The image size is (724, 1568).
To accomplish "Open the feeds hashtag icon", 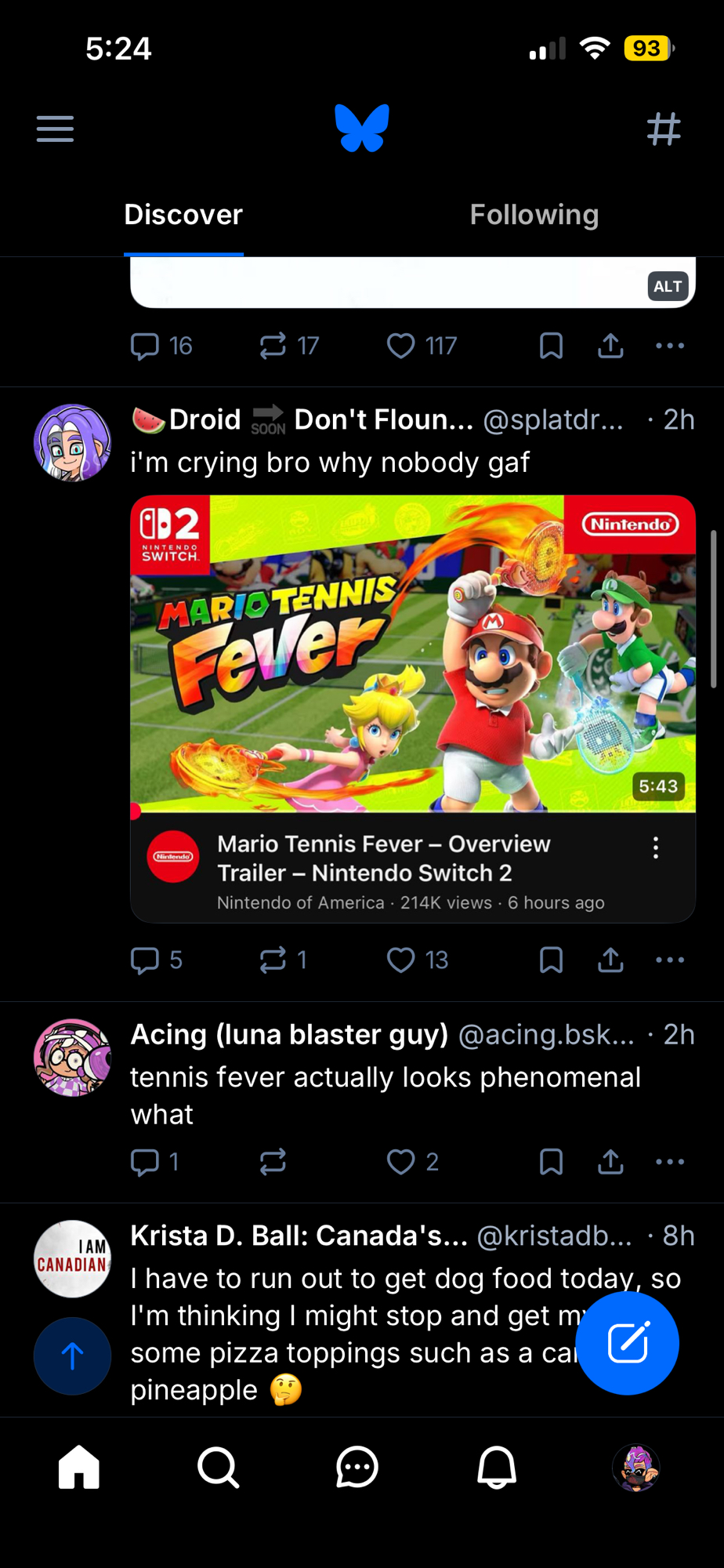I will click(664, 129).
